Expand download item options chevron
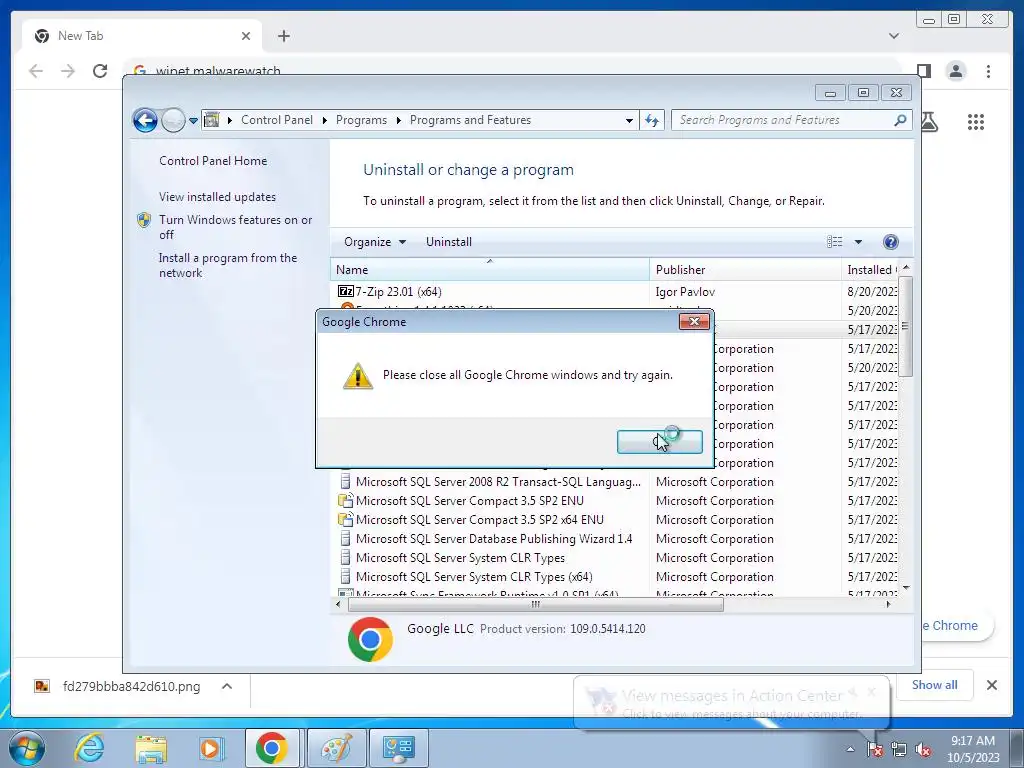The height and width of the screenshot is (768, 1024). point(227,686)
